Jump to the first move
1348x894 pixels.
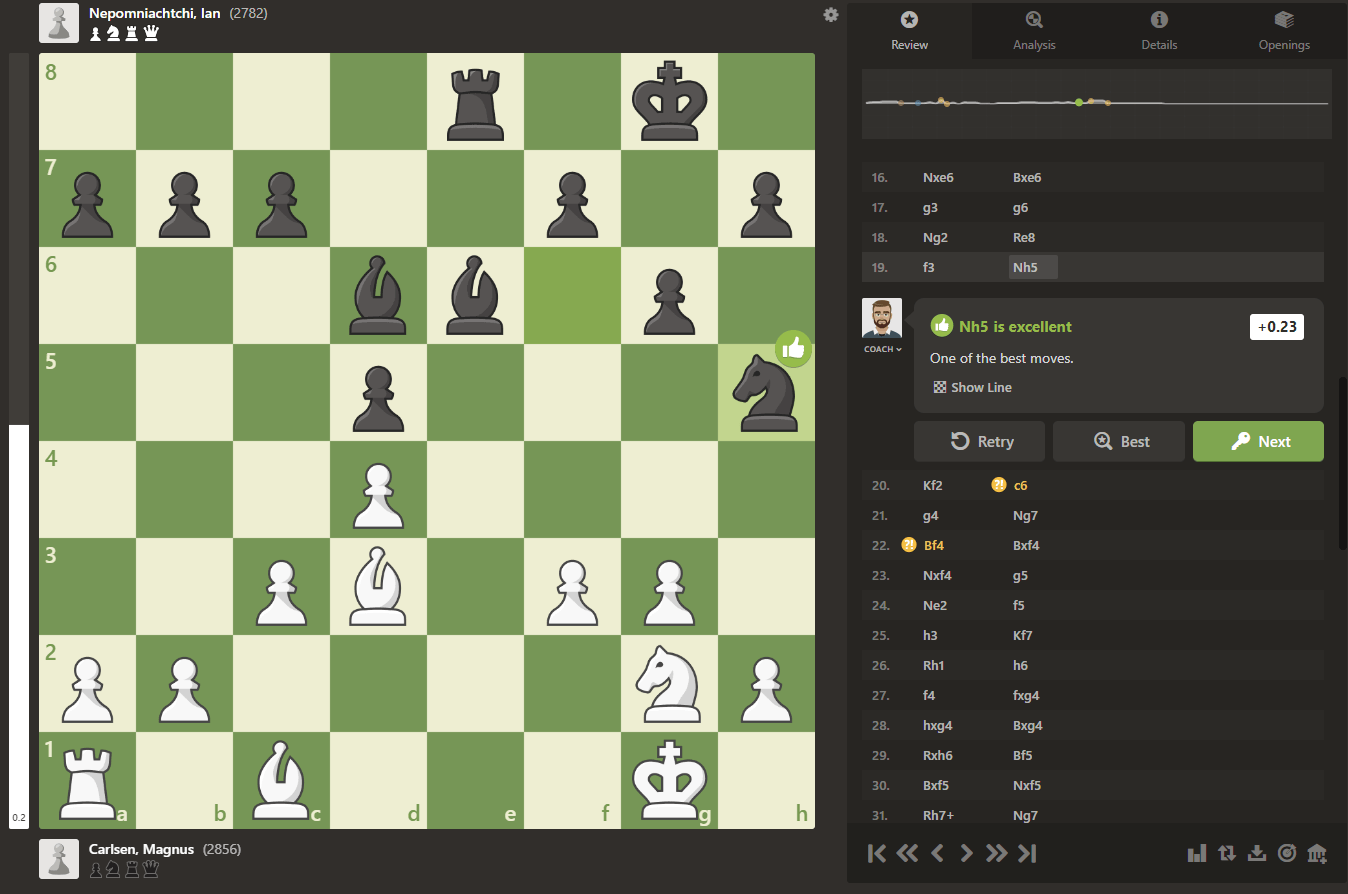pyautogui.click(x=877, y=853)
